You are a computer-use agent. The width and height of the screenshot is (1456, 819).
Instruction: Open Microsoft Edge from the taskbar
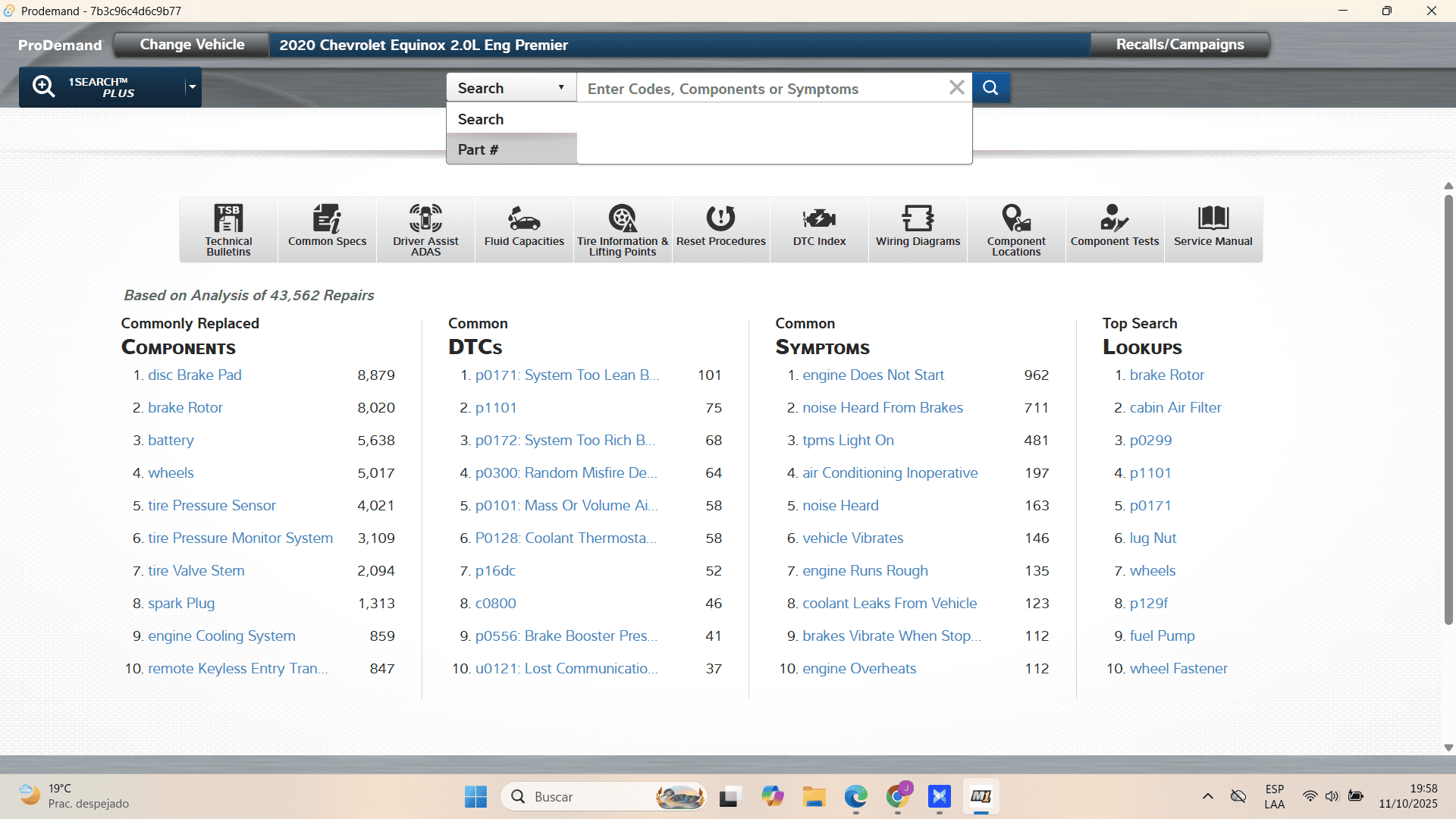click(x=855, y=796)
